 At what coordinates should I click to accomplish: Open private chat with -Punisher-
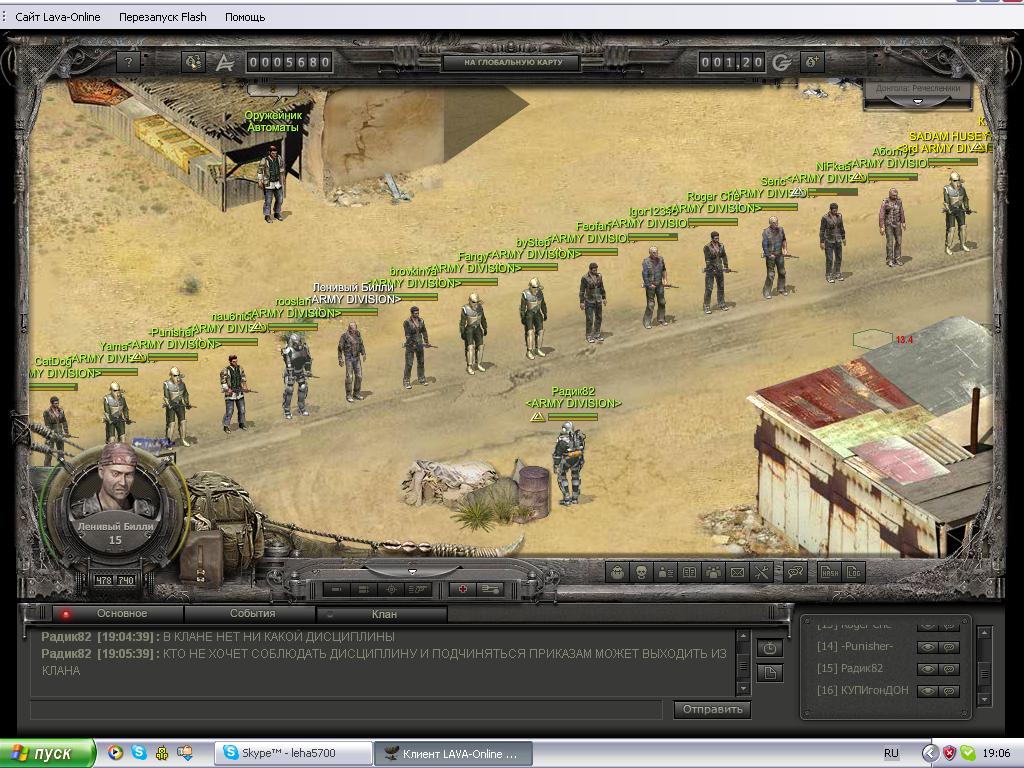pyautogui.click(x=950, y=647)
